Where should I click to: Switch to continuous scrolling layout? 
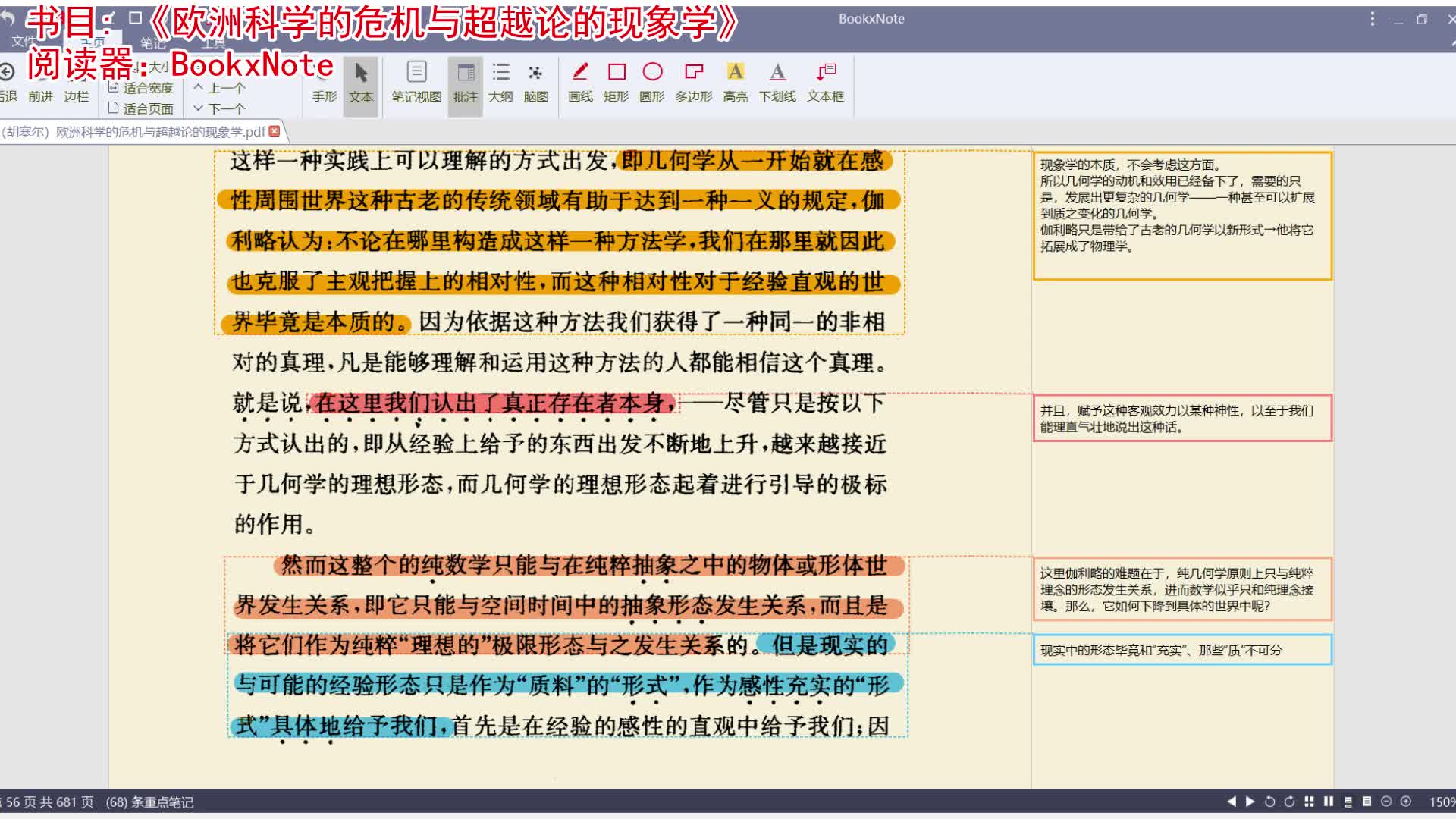coord(1348,802)
